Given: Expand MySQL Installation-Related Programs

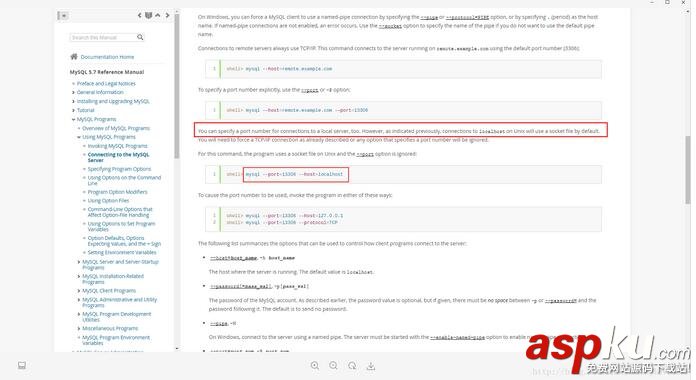Looking at the screenshot, I should [x=79, y=276].
